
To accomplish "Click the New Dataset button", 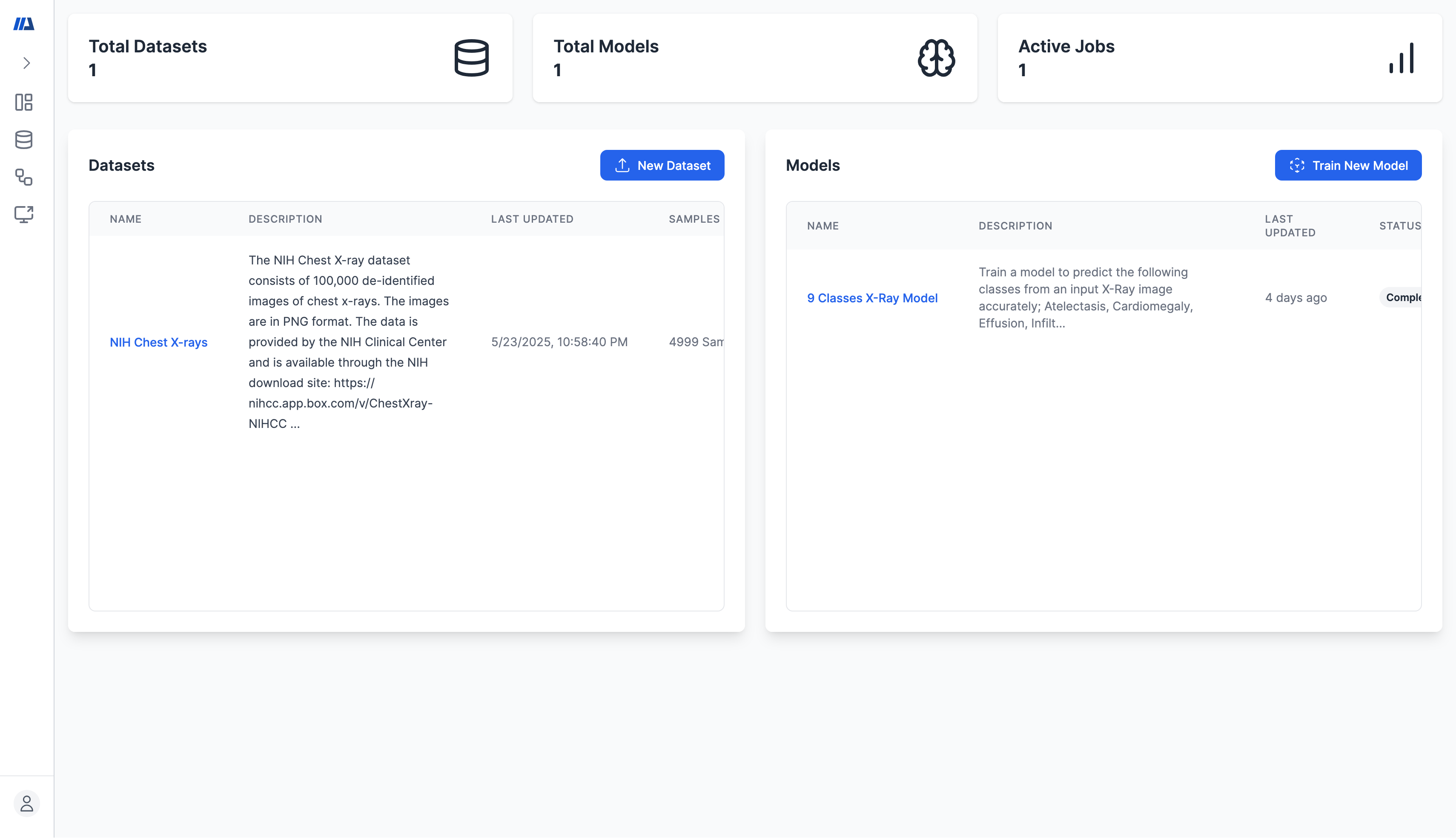I will coord(662,166).
